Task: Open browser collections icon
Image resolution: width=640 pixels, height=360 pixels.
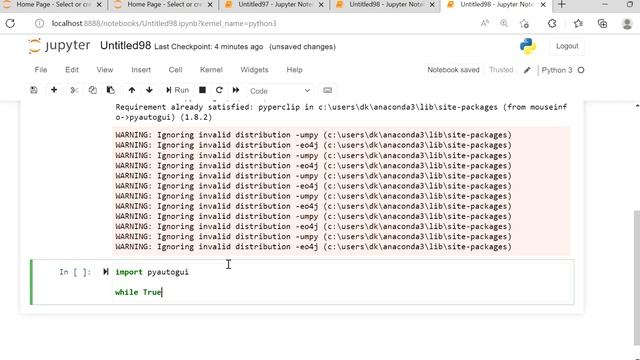Action: click(602, 24)
